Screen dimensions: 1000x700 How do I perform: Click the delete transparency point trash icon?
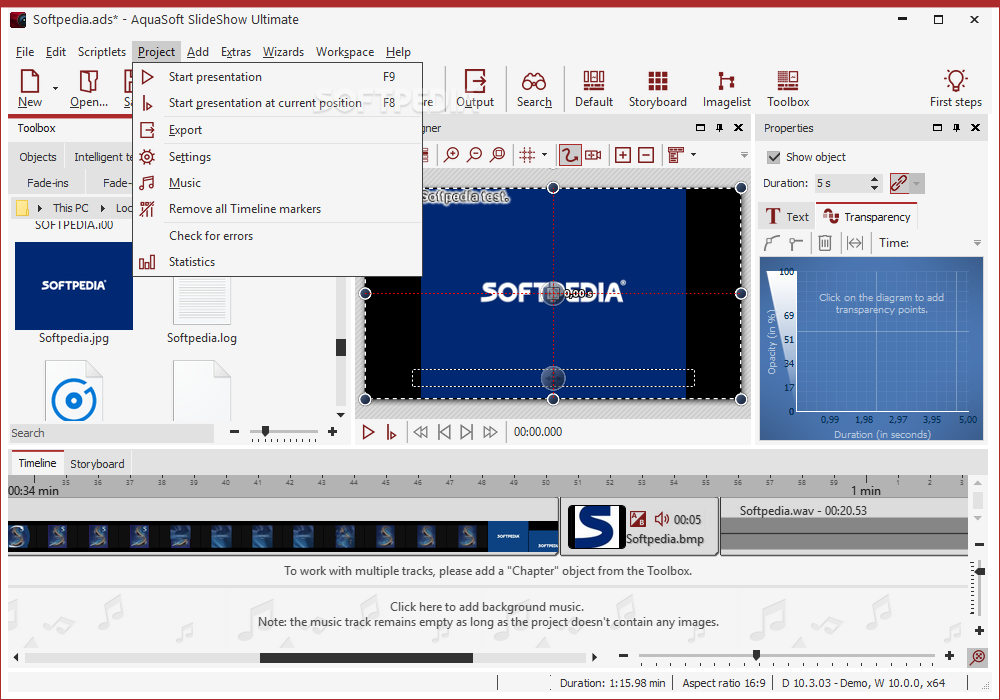pyautogui.click(x=825, y=243)
